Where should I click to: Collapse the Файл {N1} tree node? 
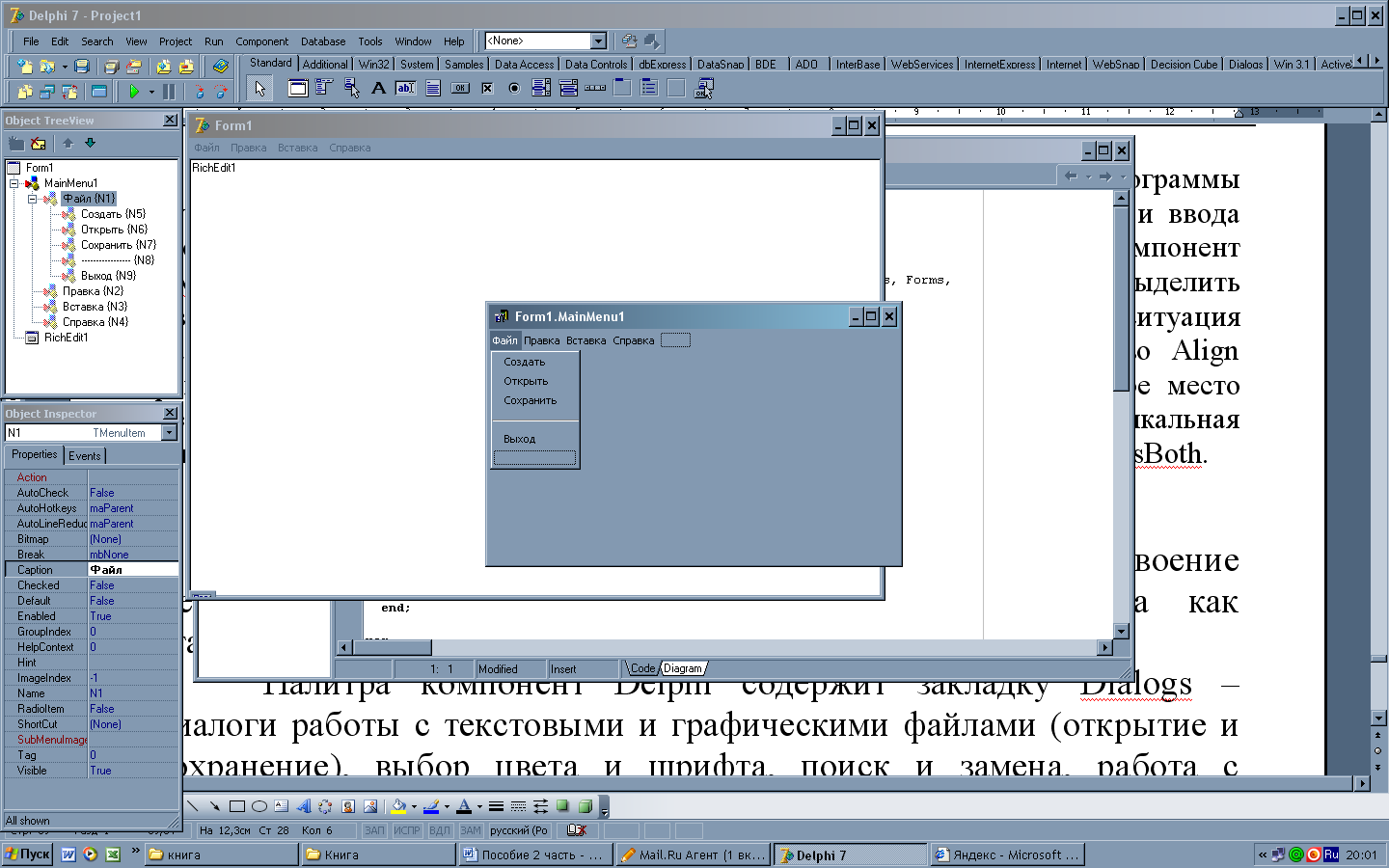(x=32, y=199)
